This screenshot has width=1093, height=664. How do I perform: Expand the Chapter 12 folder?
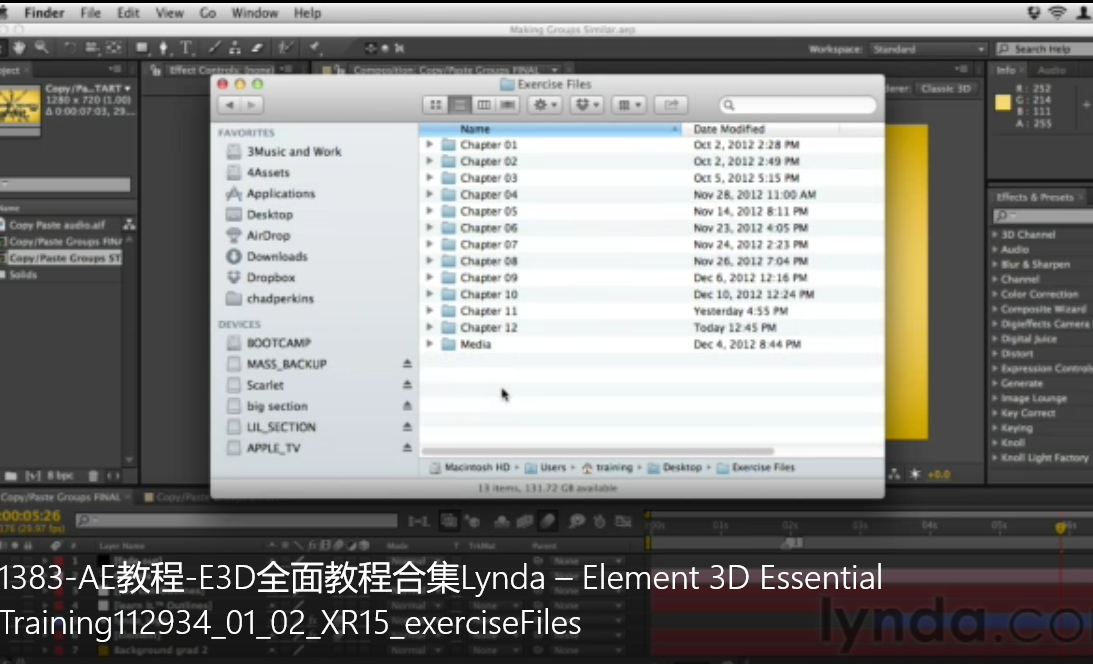click(429, 327)
